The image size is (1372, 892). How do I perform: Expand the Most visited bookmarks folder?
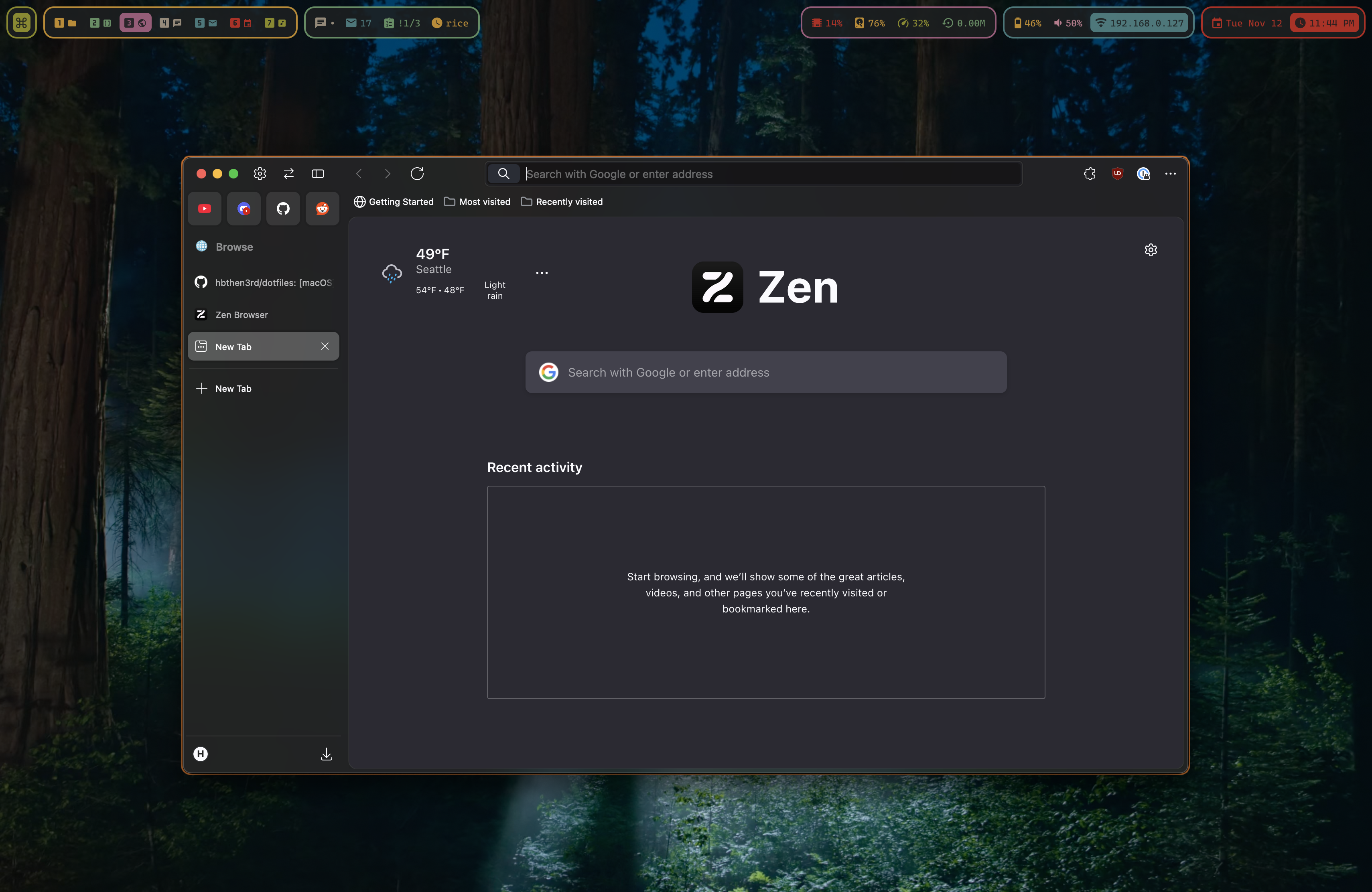point(477,202)
